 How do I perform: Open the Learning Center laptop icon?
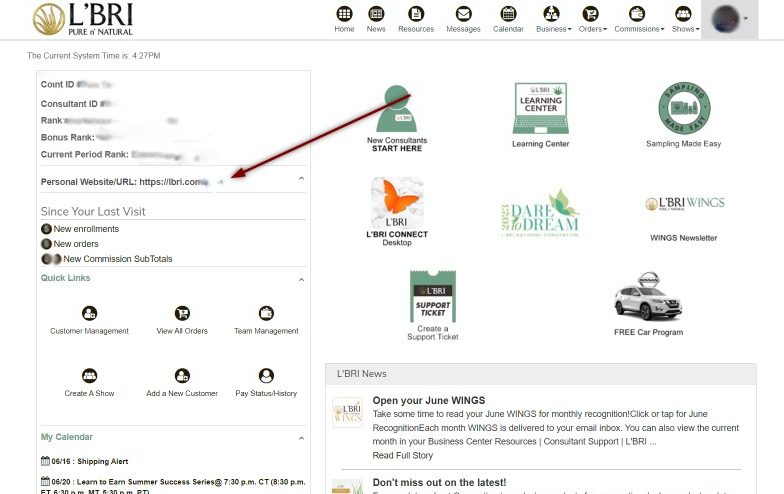(540, 109)
